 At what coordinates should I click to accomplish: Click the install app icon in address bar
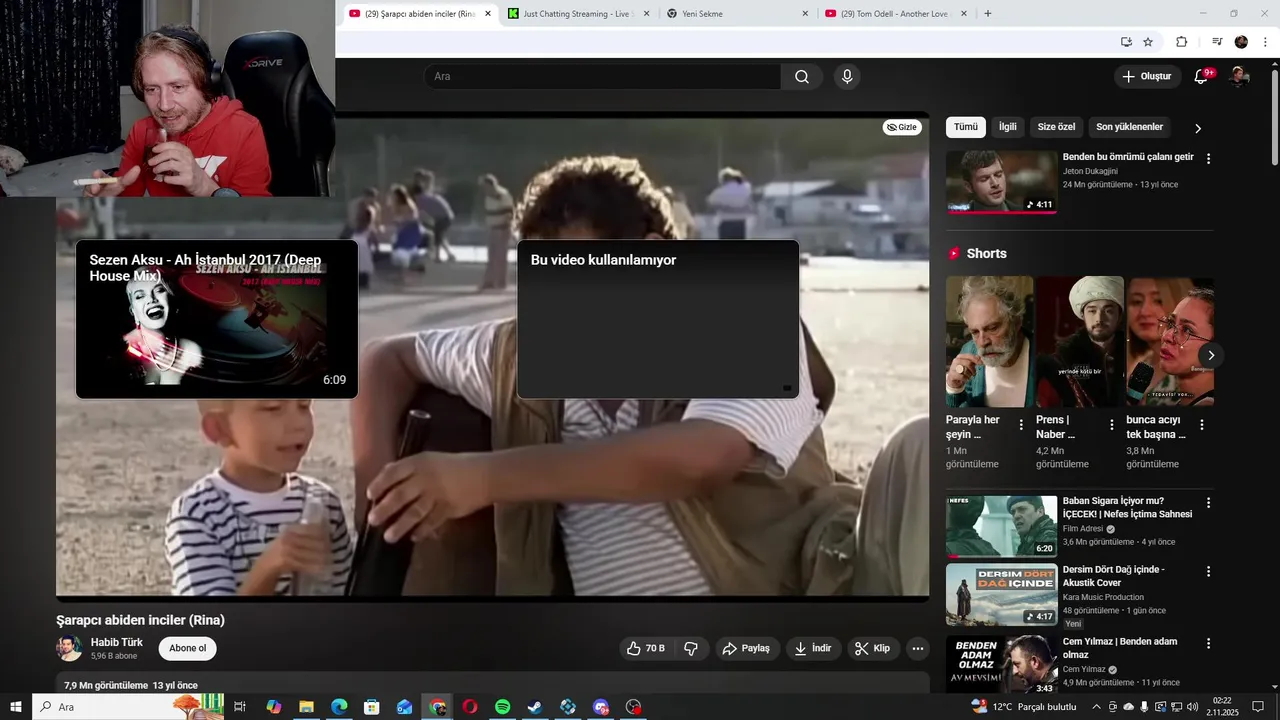tap(1126, 42)
